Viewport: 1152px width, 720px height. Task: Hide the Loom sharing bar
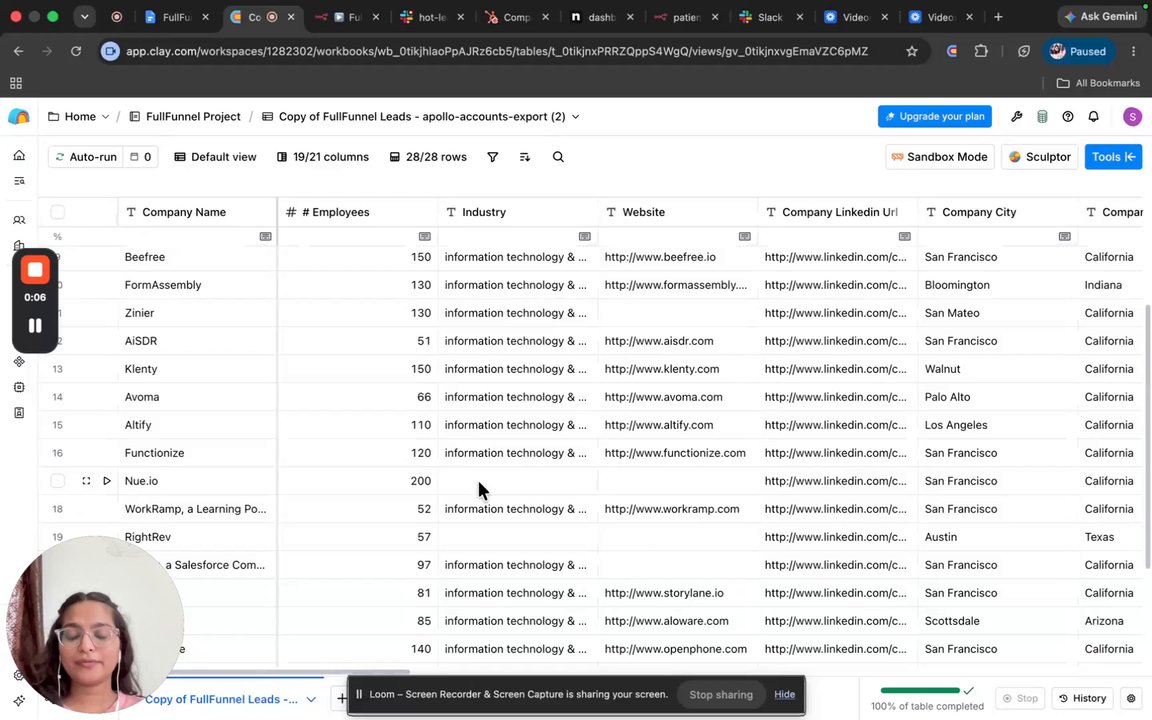click(x=784, y=695)
